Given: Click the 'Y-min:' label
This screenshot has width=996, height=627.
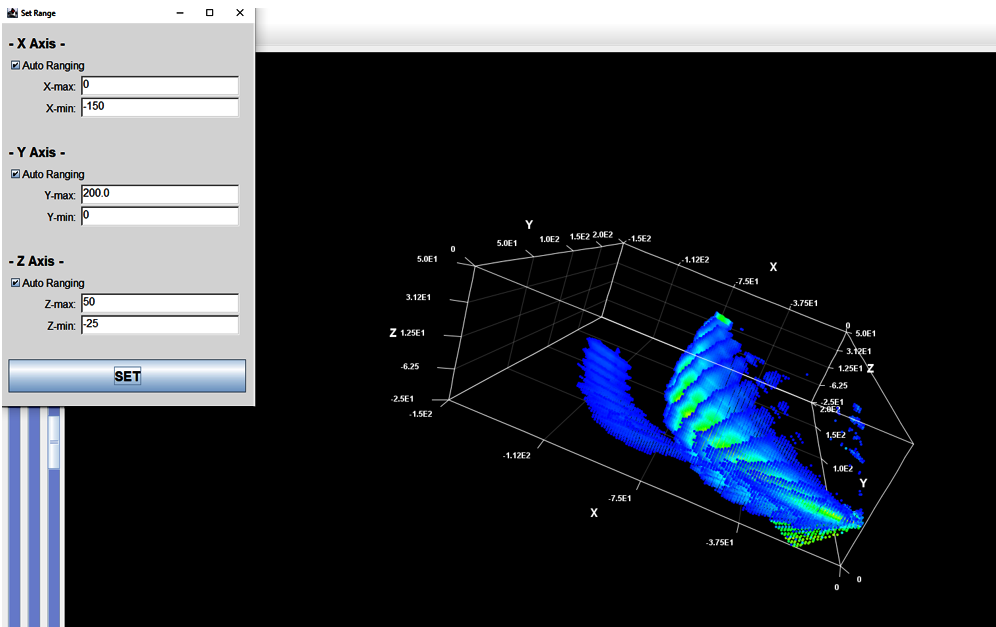Looking at the screenshot, I should point(61,217).
